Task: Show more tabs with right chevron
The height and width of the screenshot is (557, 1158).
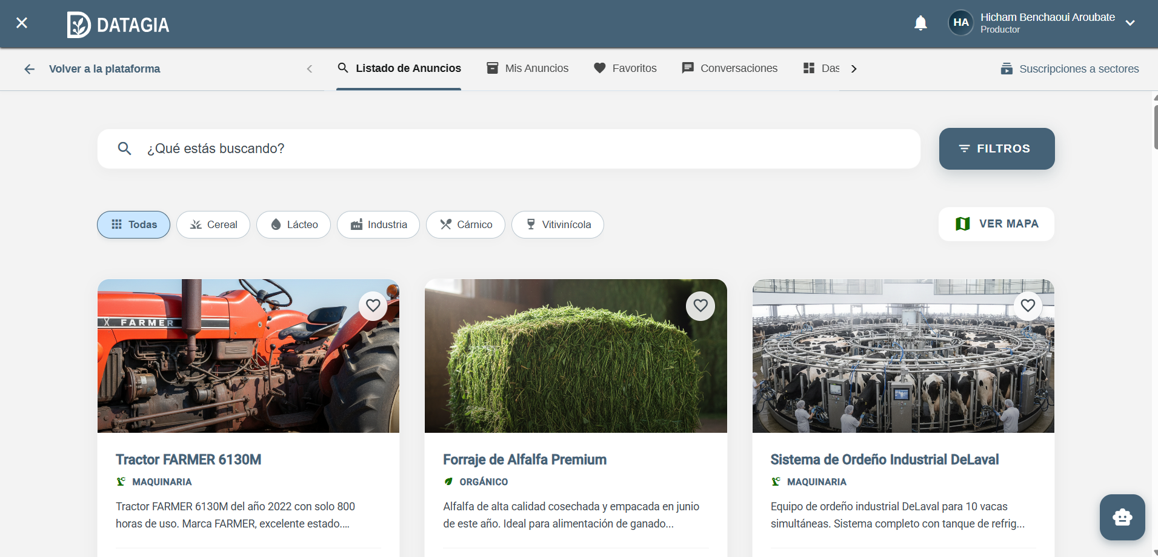Action: click(x=854, y=69)
